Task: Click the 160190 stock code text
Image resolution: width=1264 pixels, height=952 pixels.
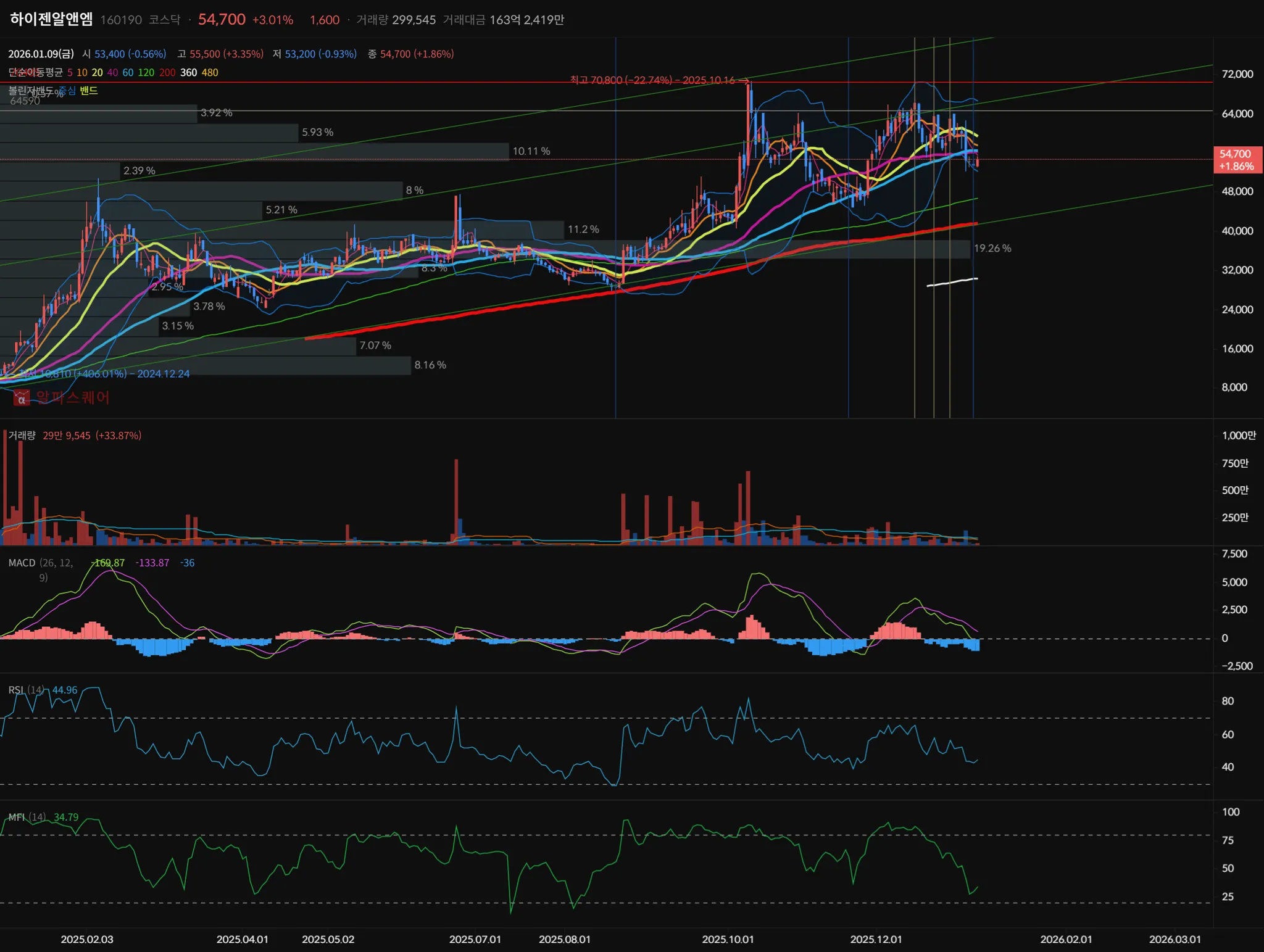Action: click(x=121, y=20)
